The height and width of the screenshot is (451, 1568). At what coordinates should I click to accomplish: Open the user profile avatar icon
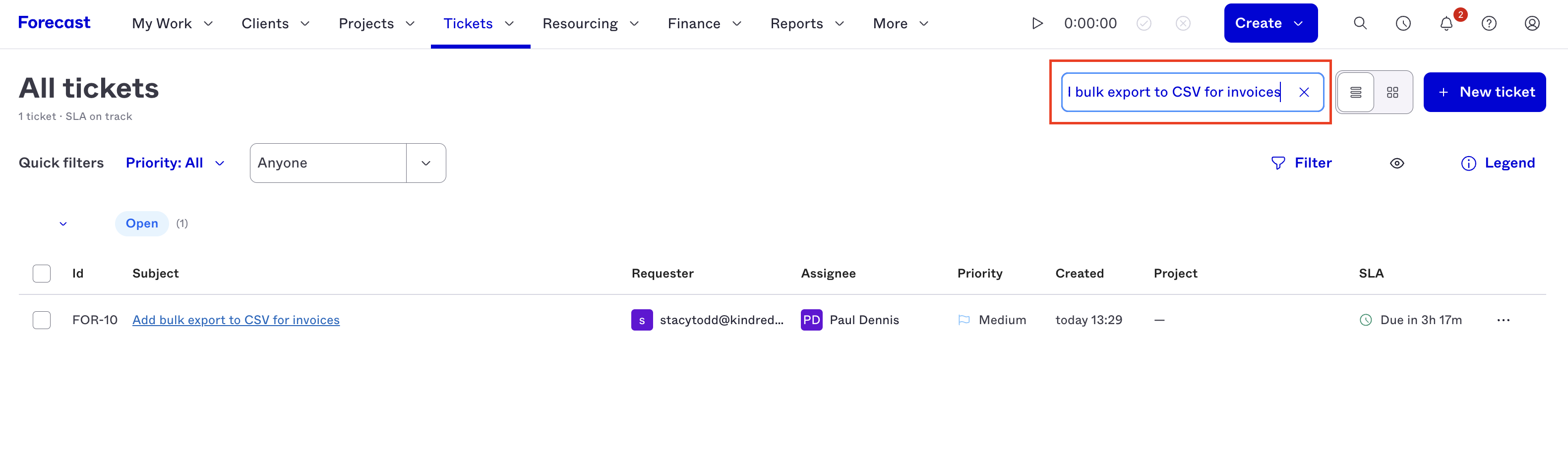1532,23
